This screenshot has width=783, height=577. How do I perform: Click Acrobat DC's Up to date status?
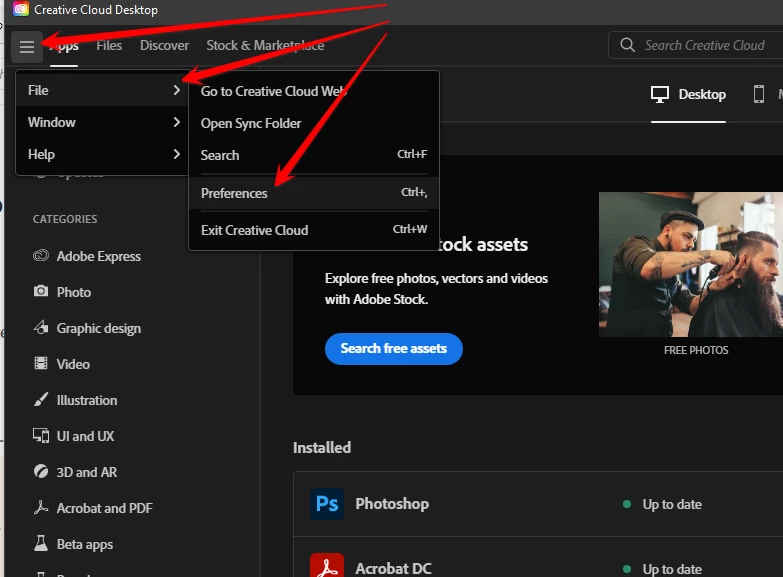(x=672, y=569)
